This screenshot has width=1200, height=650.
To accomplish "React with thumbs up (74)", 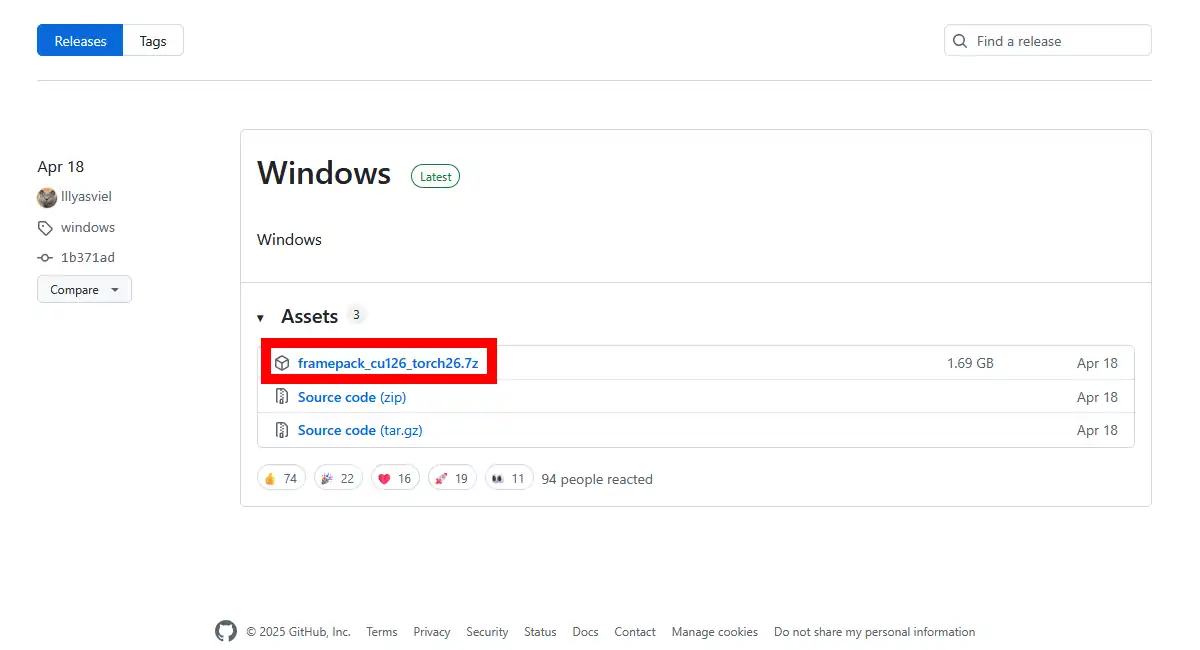I will coord(281,478).
